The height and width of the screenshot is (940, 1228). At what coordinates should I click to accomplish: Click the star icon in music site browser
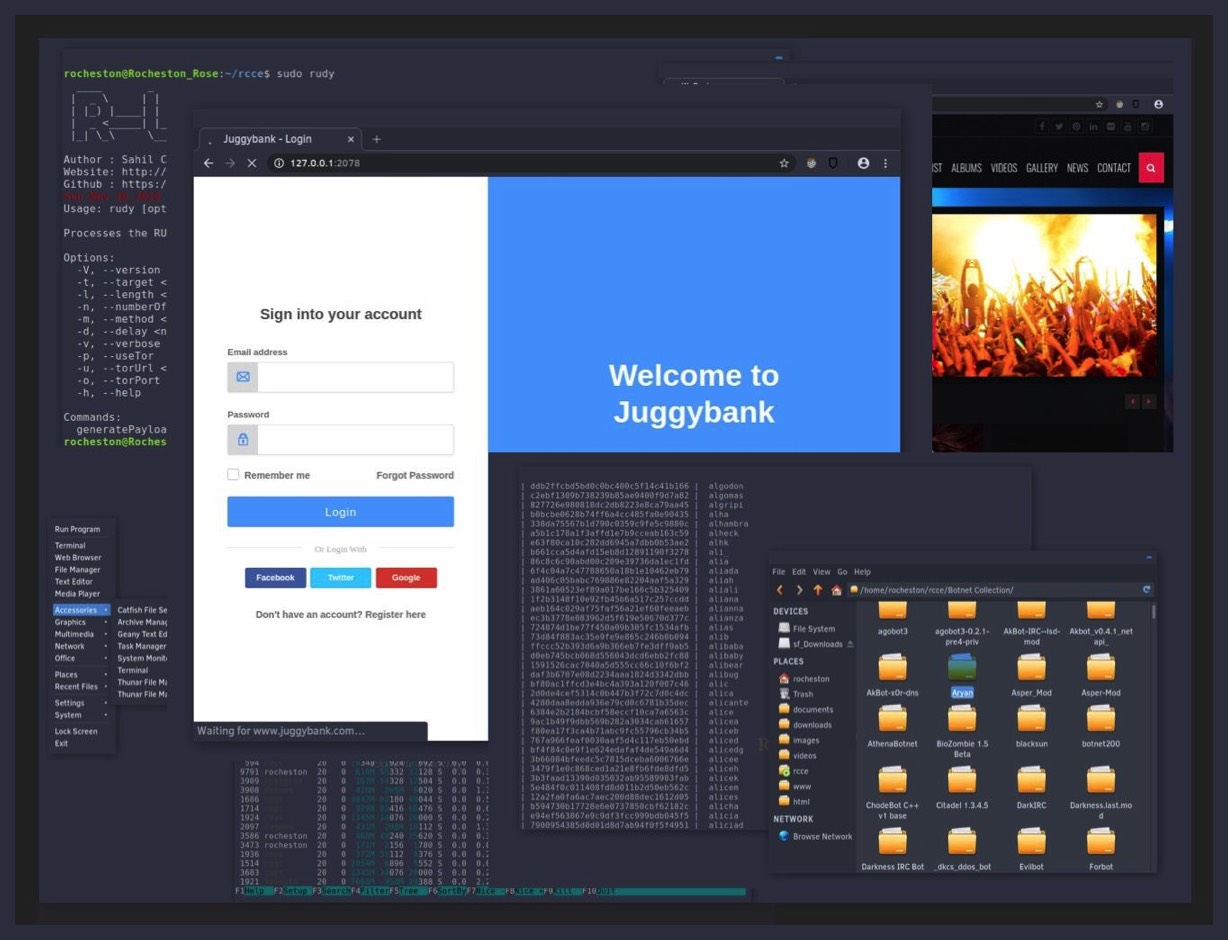(1099, 104)
